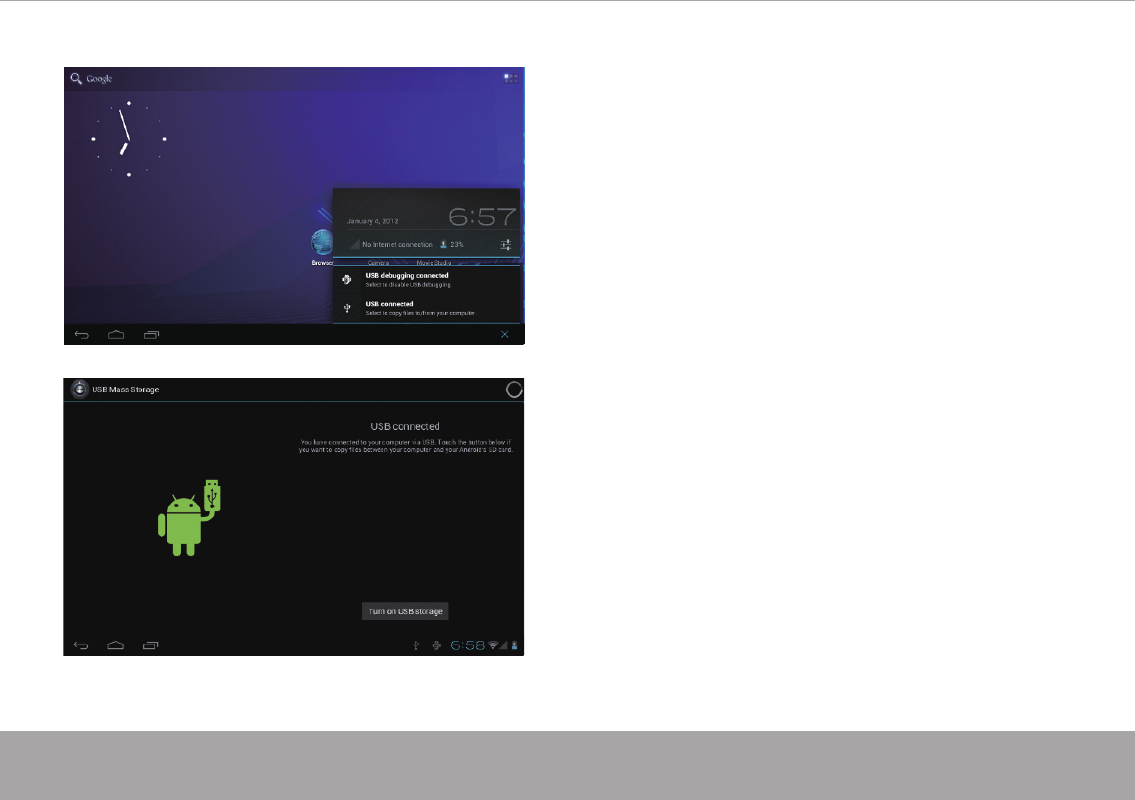Click the USB Mass Storage title text
Screen dimensions: 1135x800
tap(125, 390)
